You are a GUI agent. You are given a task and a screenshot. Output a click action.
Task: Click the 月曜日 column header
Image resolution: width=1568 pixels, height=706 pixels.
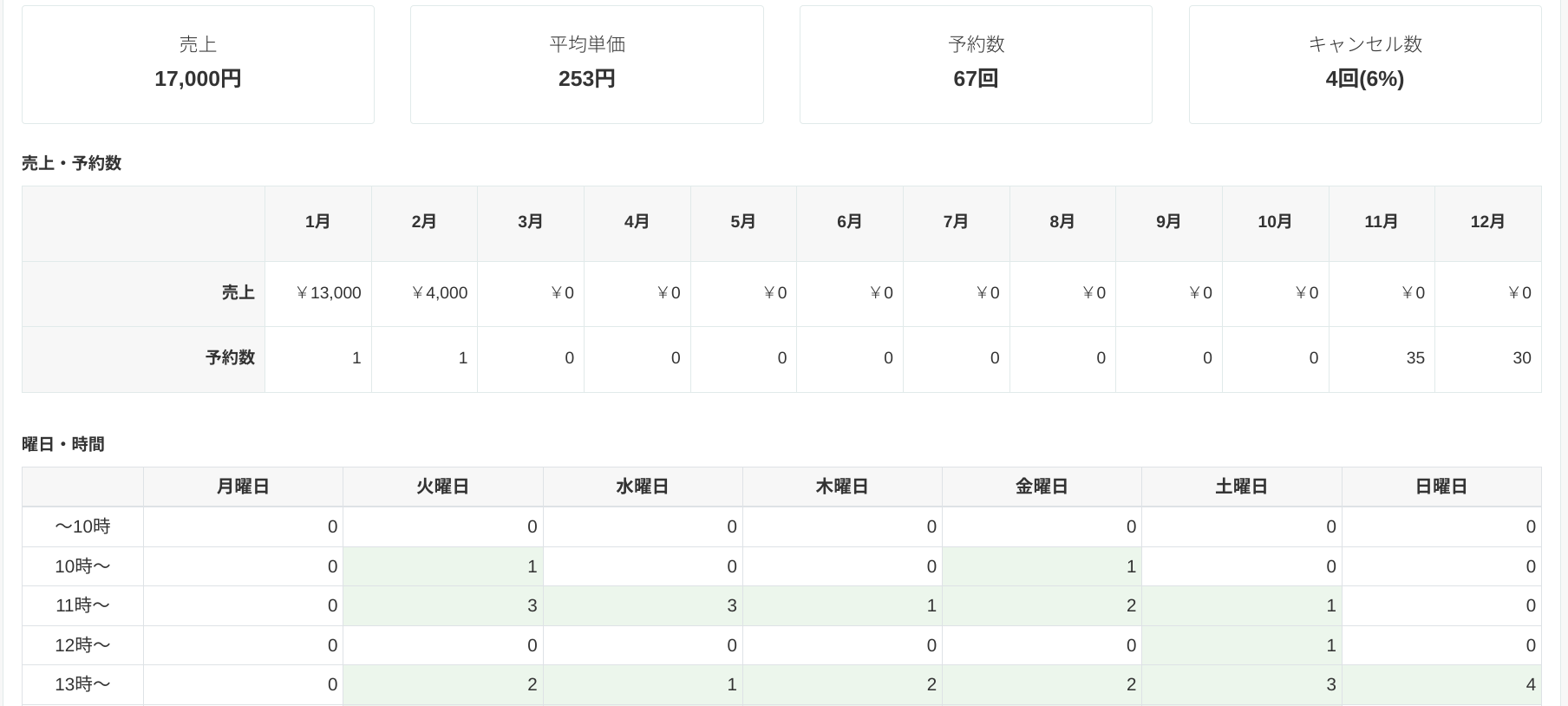[243, 487]
